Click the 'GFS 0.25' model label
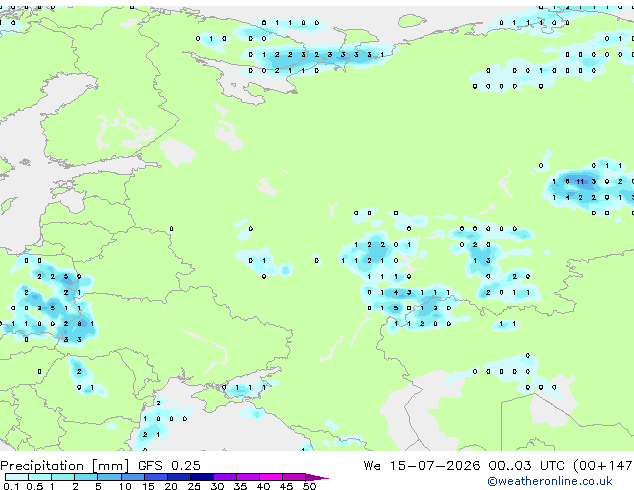634x490 pixels. [169, 466]
